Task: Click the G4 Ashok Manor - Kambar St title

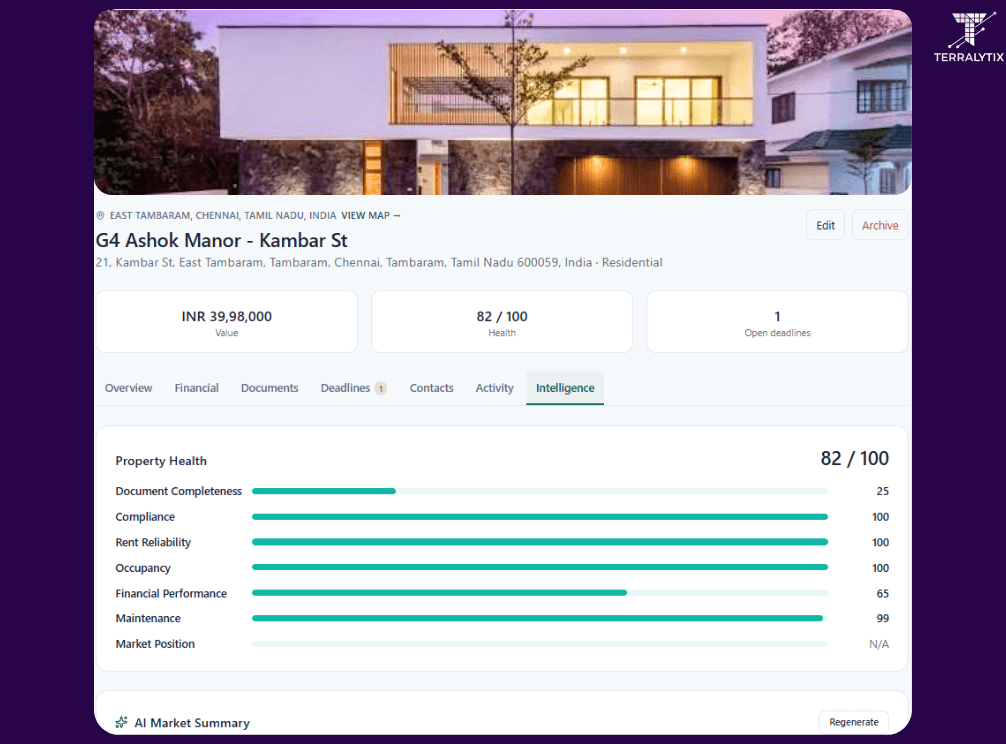Action: (221, 241)
